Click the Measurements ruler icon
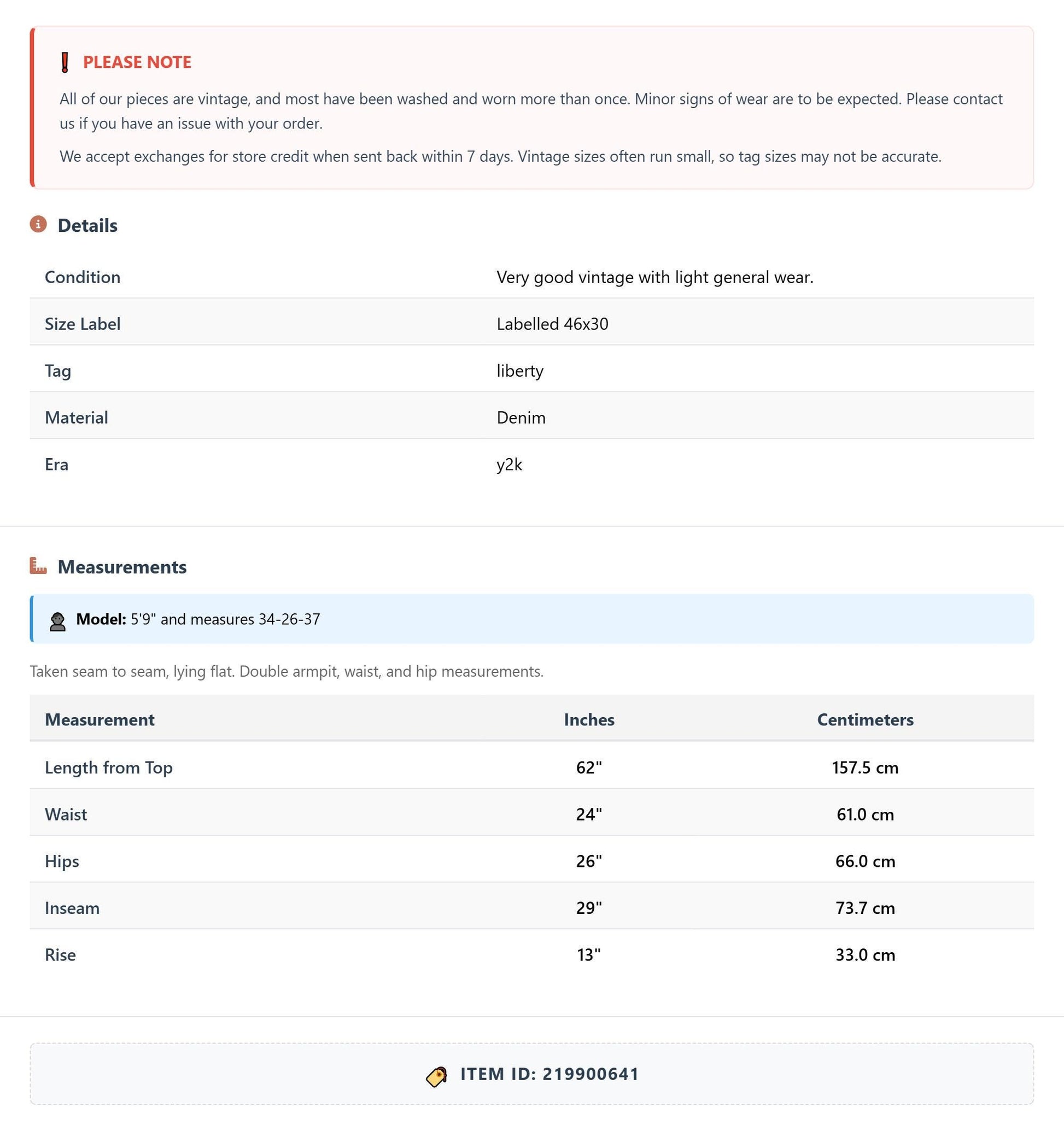Screen dimensions: 1064x1131 click(x=38, y=566)
